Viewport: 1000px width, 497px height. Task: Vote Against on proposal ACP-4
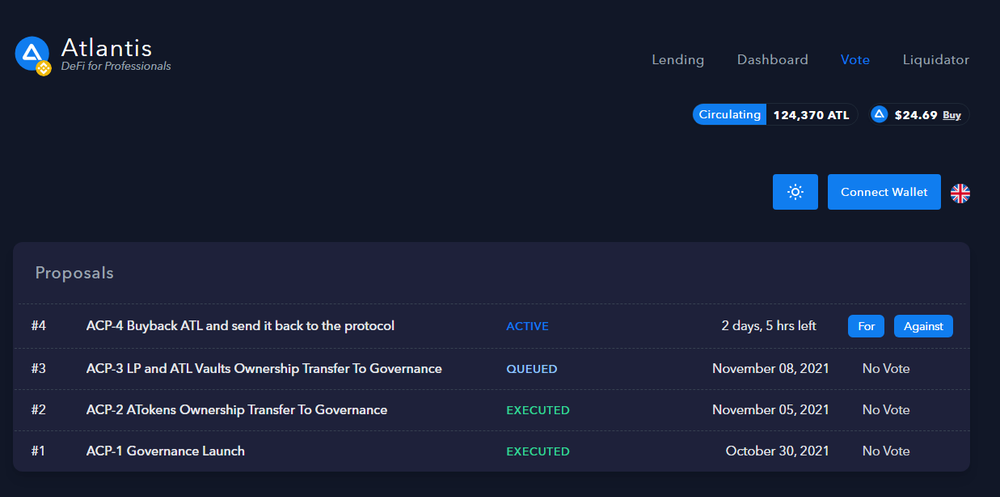tap(923, 326)
